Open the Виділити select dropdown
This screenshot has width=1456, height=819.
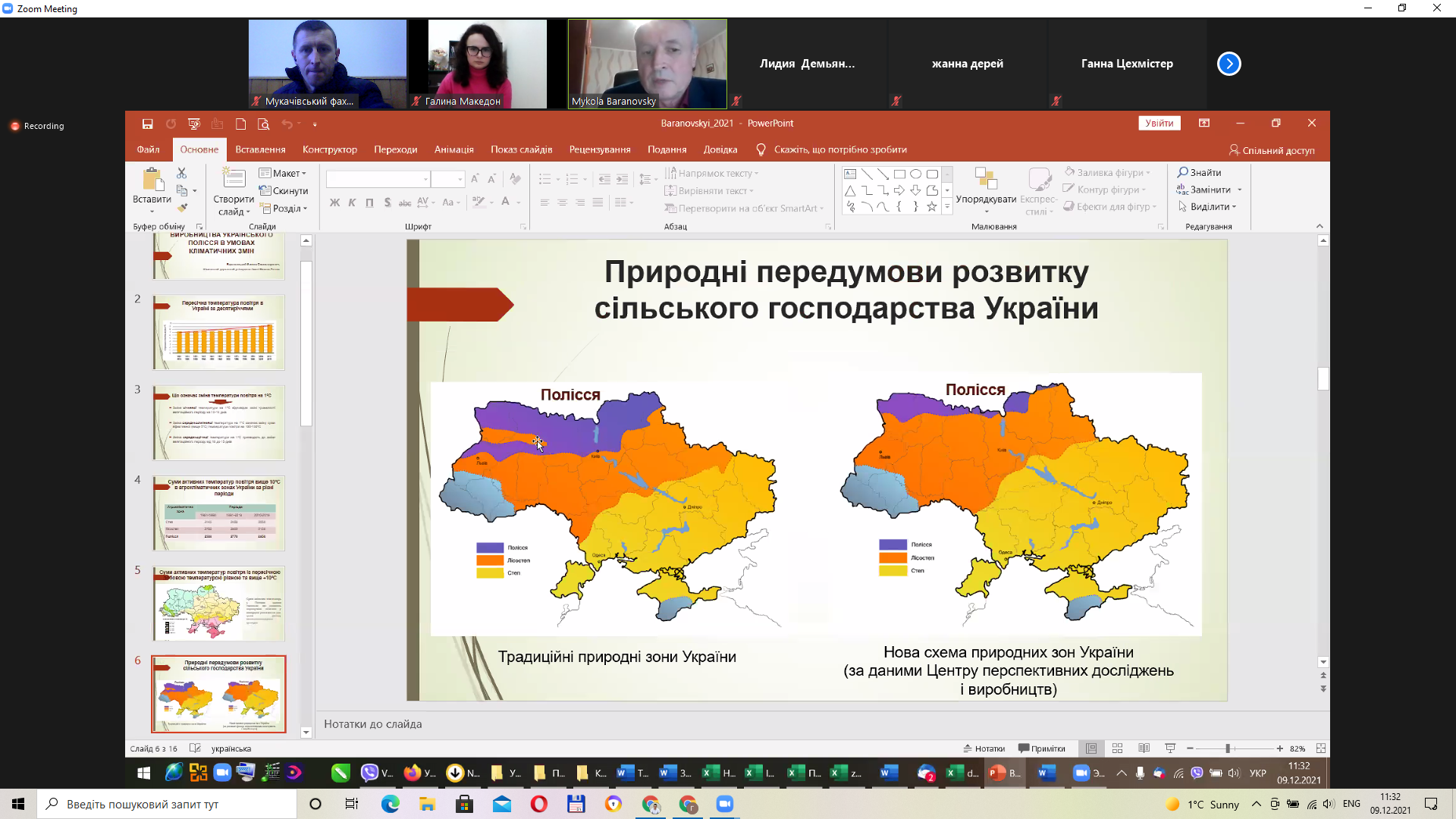click(x=1207, y=206)
